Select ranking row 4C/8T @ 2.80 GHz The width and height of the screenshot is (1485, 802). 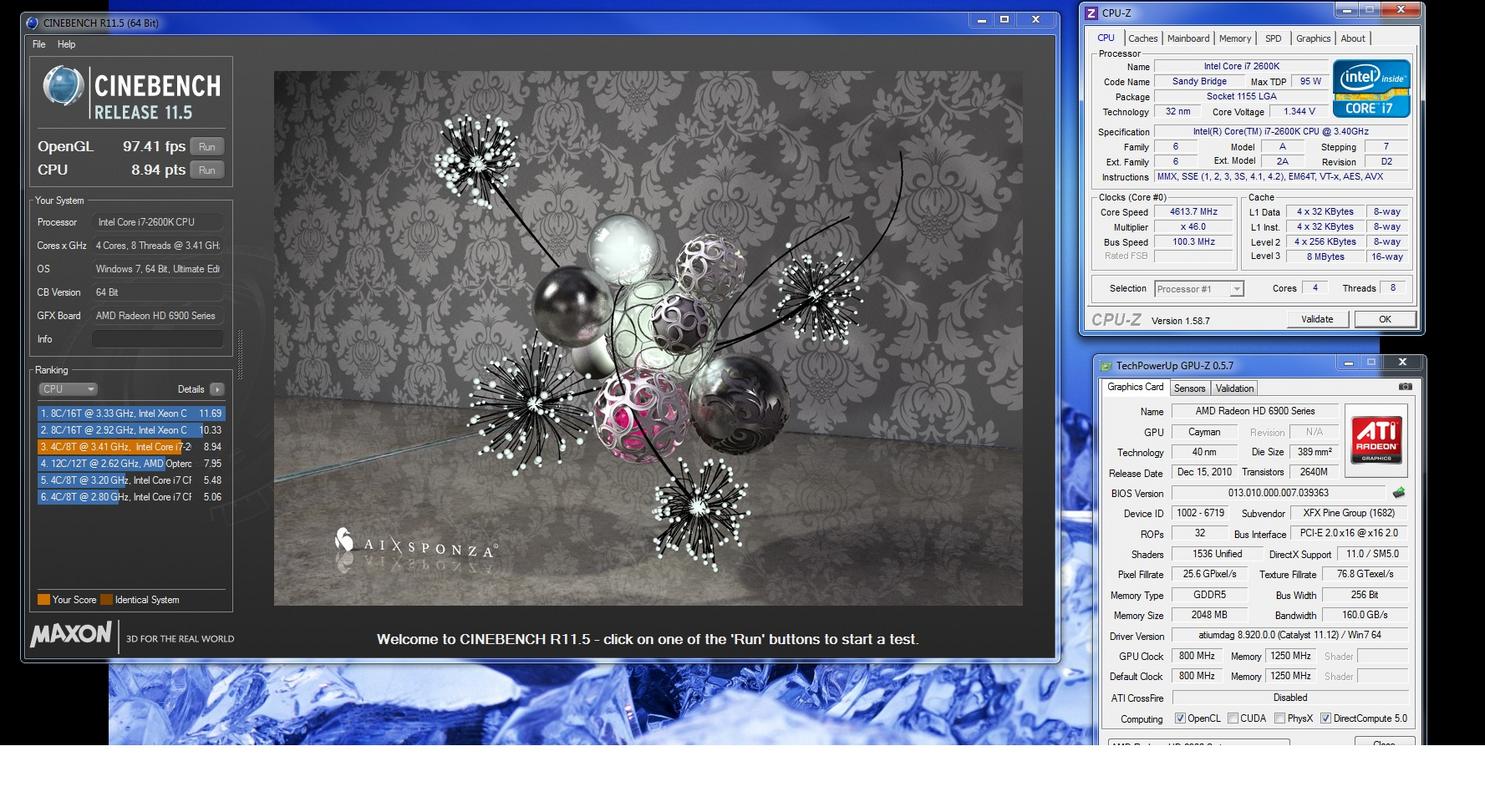click(131, 497)
